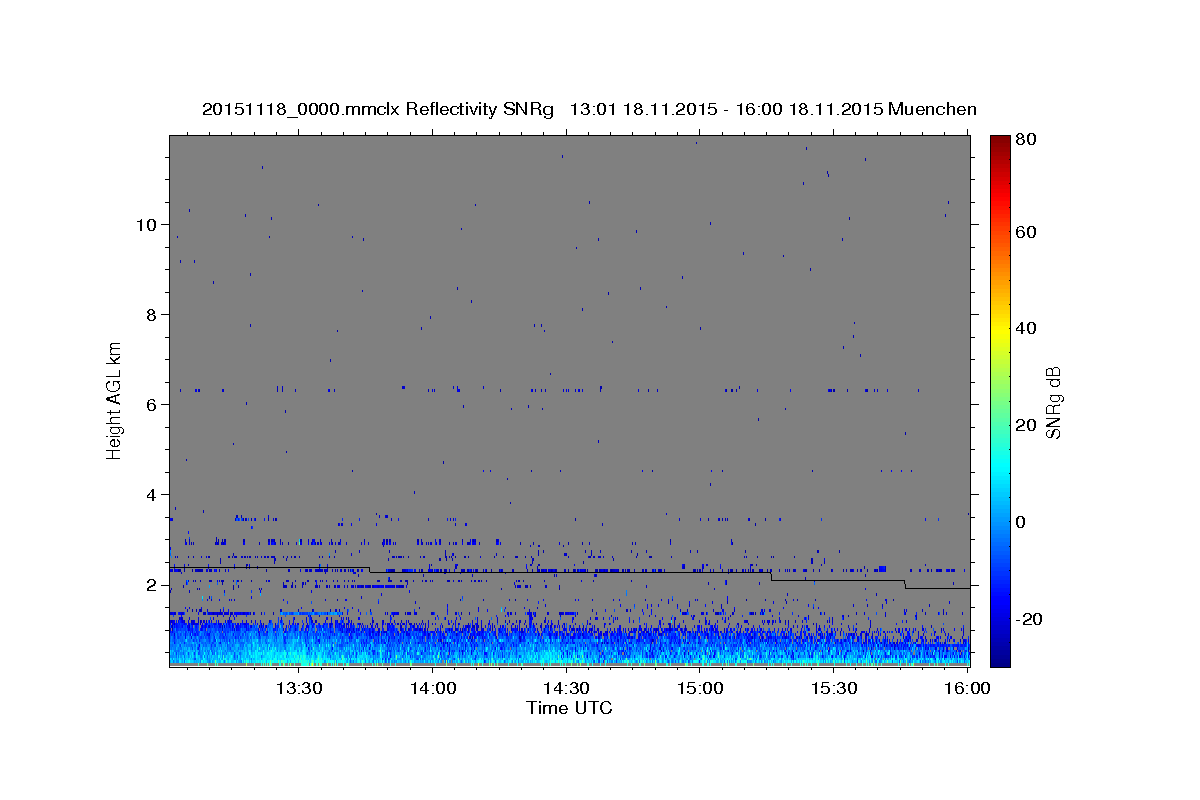Click the 'Time UTC' axis label

tap(569, 708)
